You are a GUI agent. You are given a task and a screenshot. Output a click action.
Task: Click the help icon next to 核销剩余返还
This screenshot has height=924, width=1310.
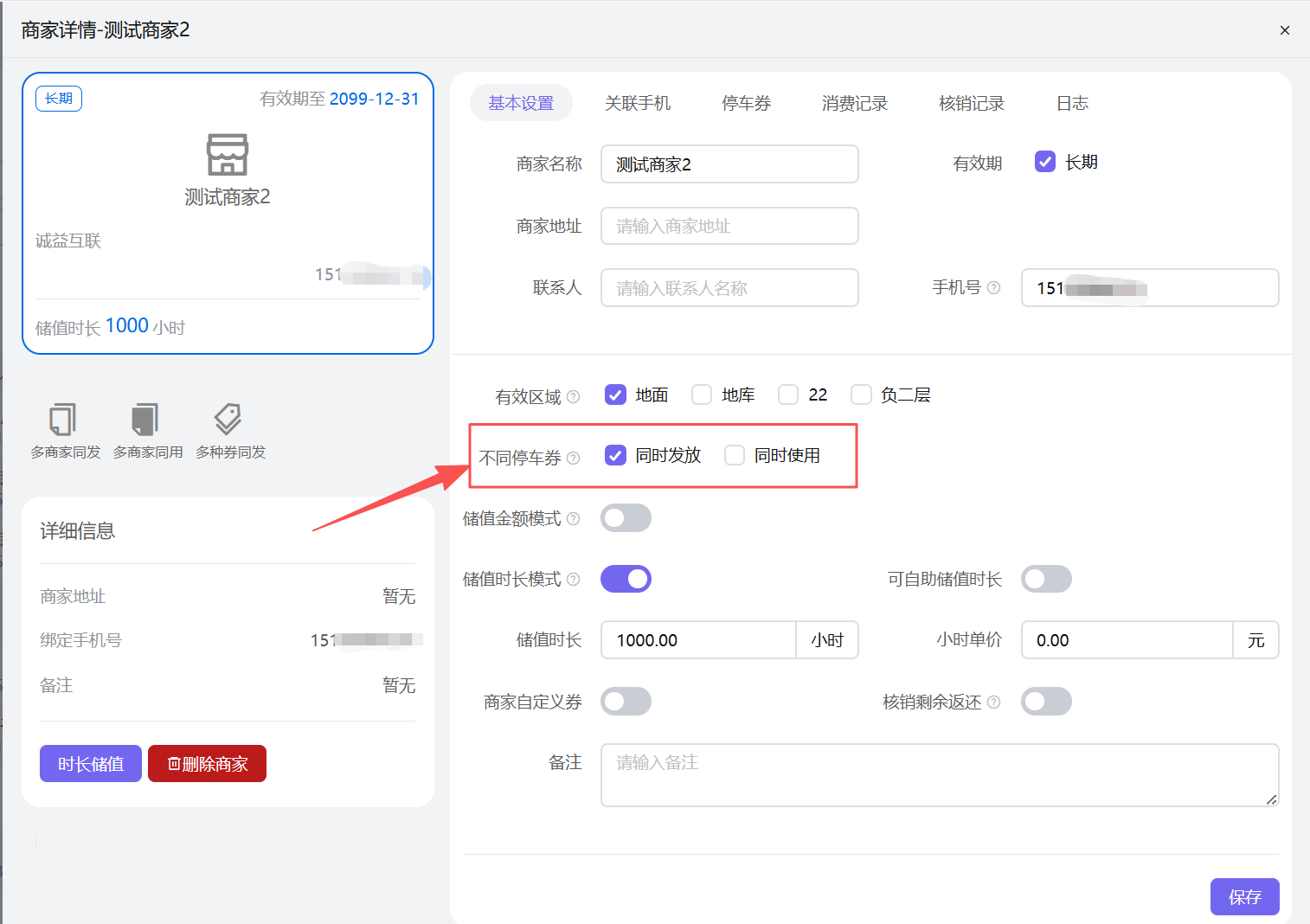(x=995, y=702)
